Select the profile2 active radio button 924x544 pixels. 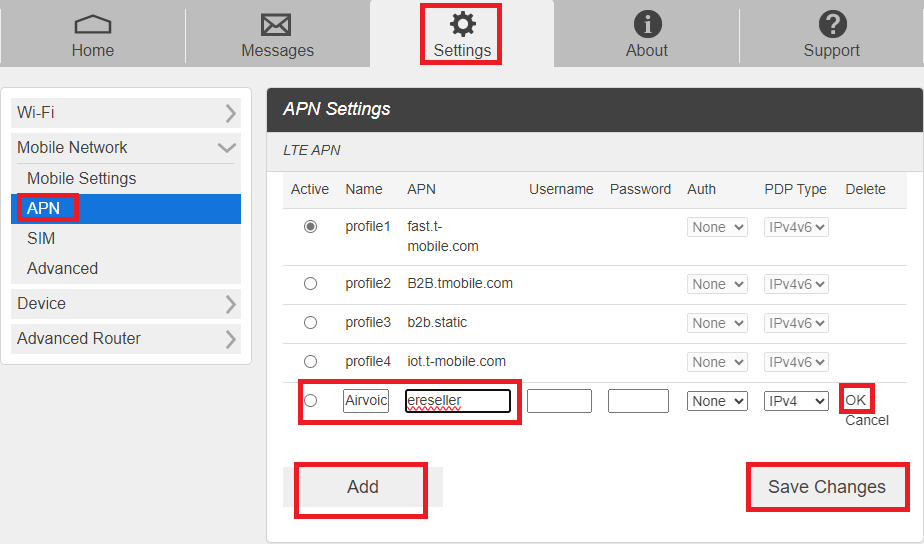coord(311,283)
